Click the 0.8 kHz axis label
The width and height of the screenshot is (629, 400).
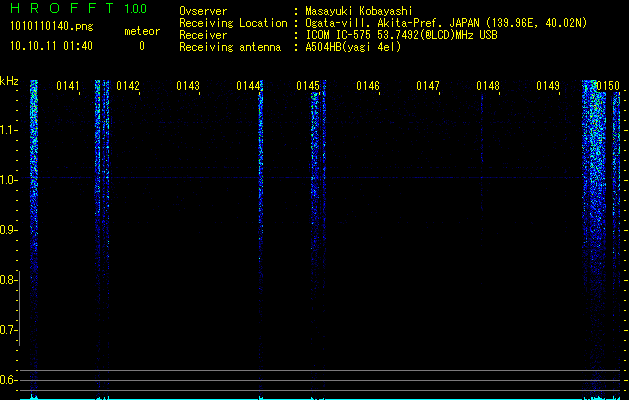8,280
